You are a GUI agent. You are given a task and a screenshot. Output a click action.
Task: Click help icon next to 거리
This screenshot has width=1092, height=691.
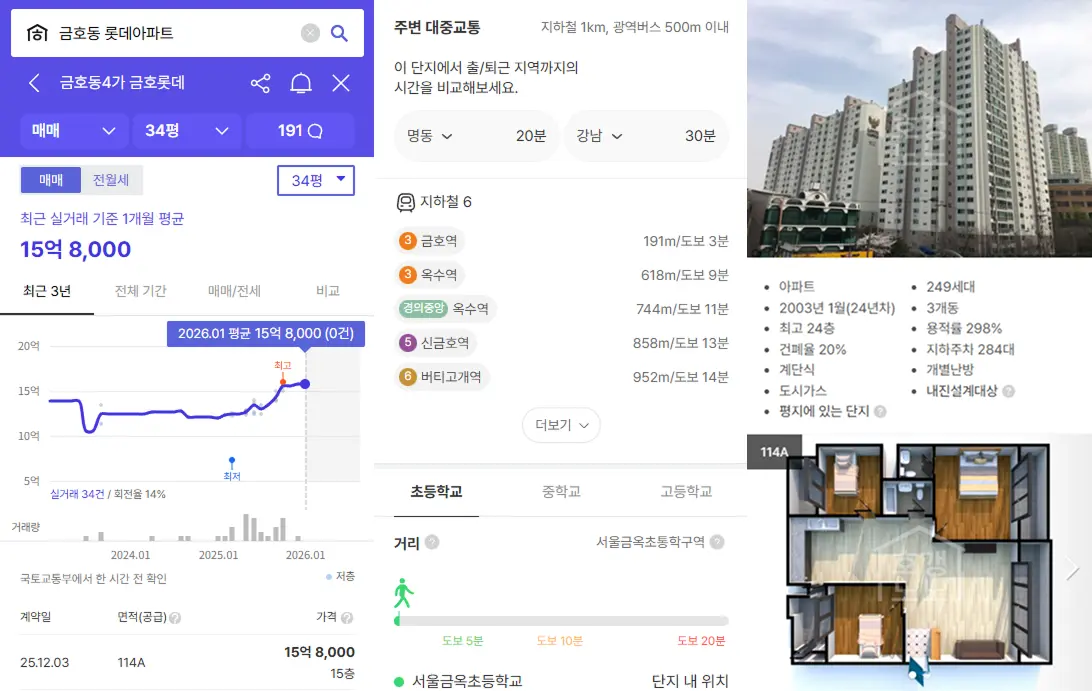point(432,542)
